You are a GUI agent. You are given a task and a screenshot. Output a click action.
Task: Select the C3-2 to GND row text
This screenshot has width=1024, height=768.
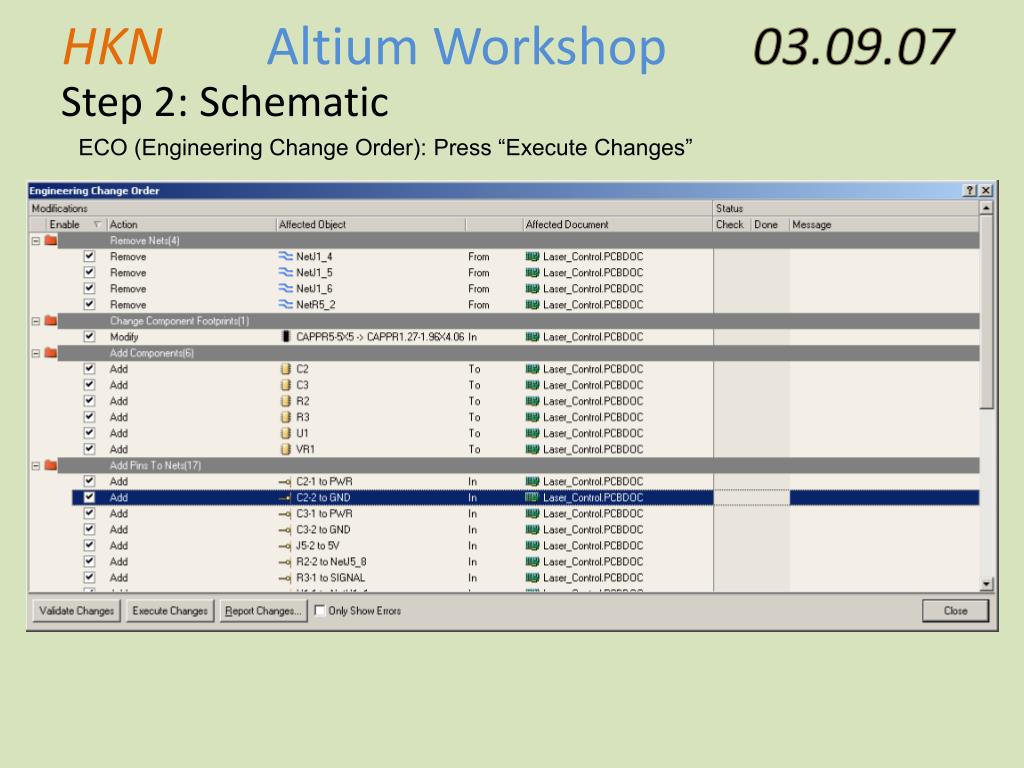click(x=323, y=530)
